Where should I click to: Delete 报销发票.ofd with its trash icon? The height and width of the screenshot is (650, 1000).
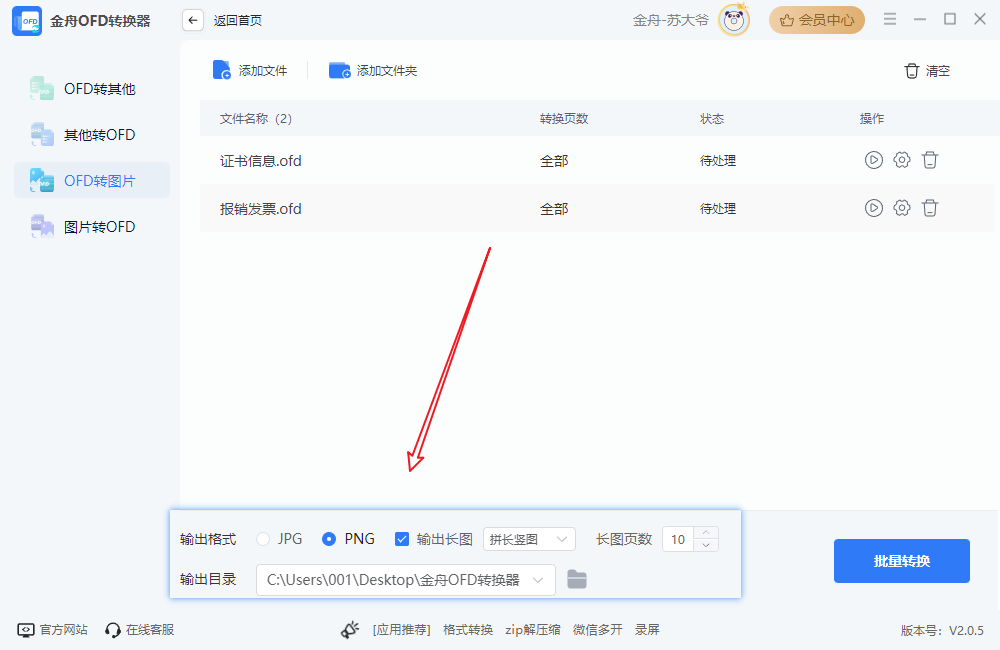pyautogui.click(x=930, y=207)
